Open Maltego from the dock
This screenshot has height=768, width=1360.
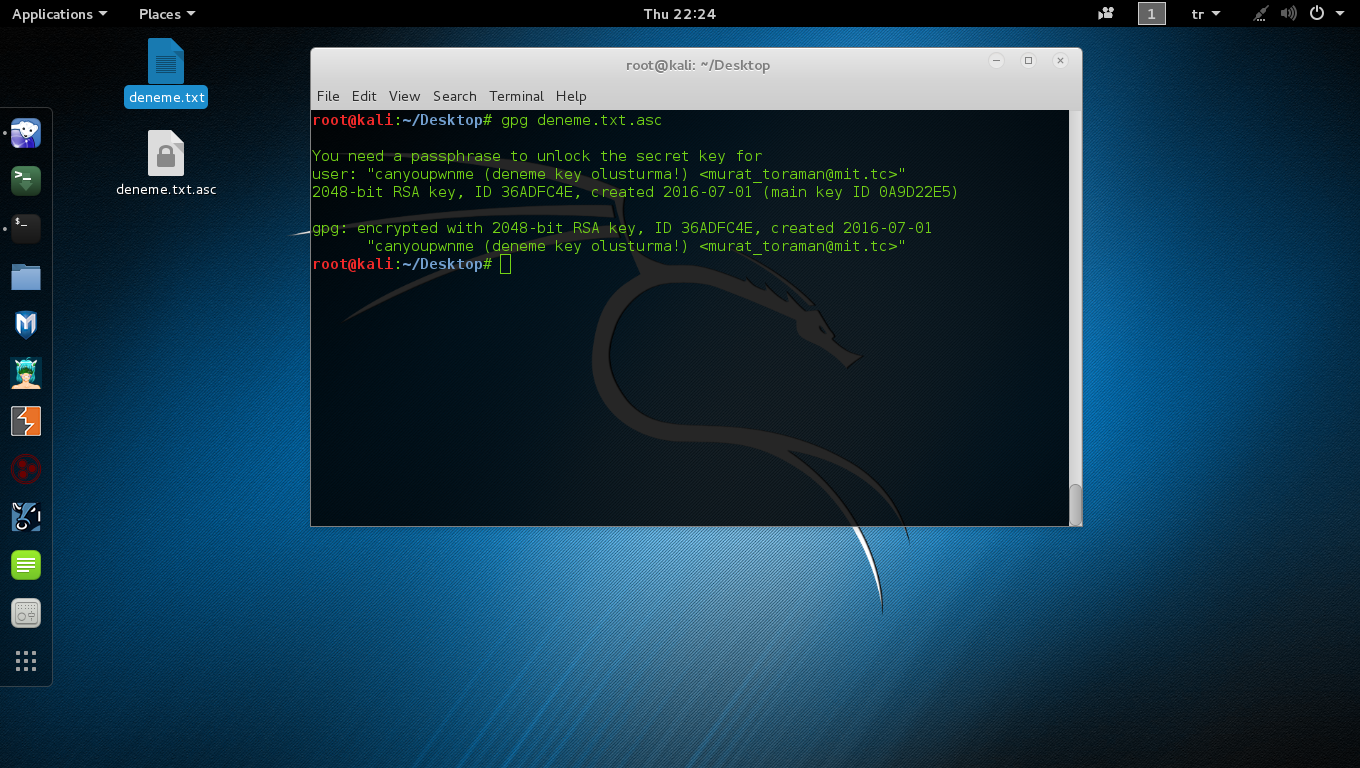[x=26, y=469]
